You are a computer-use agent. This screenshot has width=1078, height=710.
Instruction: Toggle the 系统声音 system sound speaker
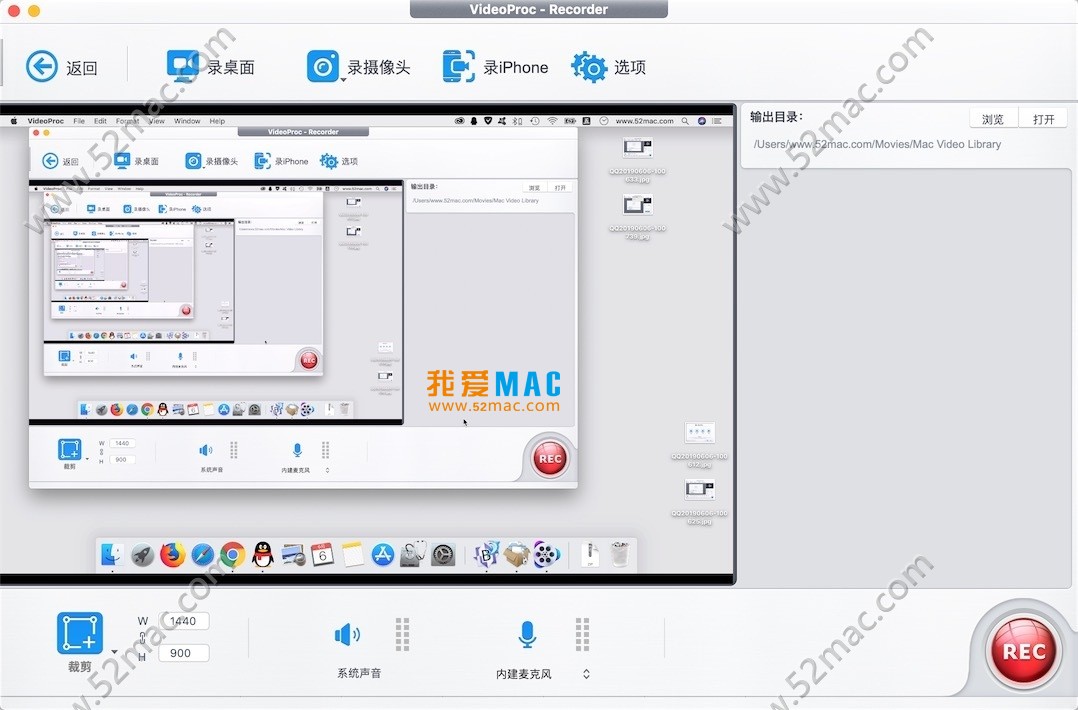coord(346,634)
